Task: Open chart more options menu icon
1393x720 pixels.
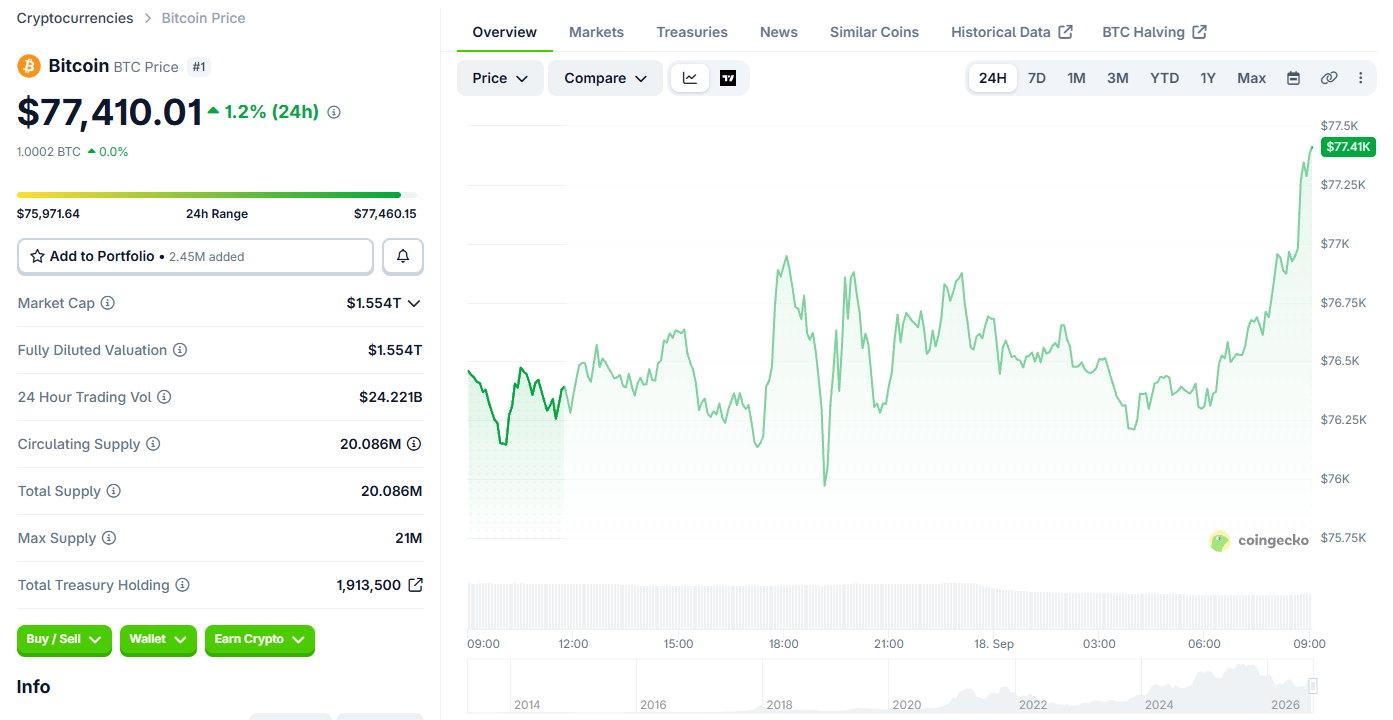Action: (1360, 78)
